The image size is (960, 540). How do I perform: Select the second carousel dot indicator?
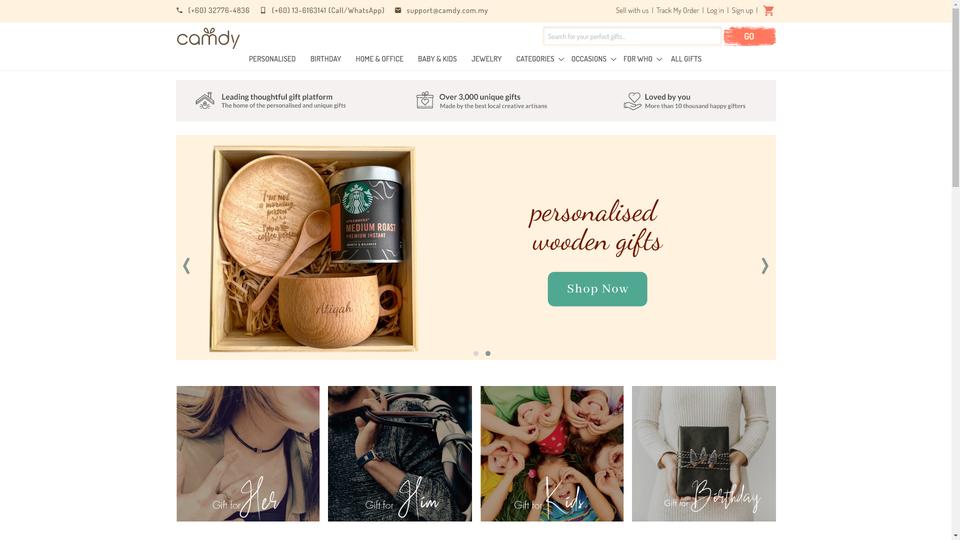click(488, 353)
